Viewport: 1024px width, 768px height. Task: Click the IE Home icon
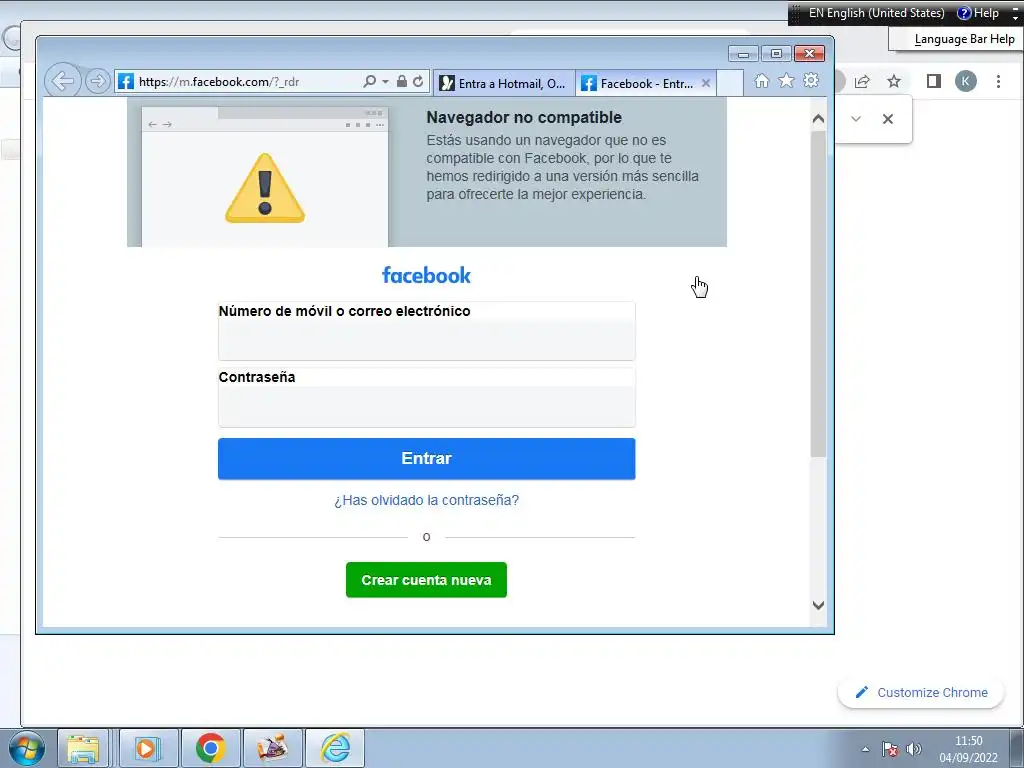(x=761, y=81)
